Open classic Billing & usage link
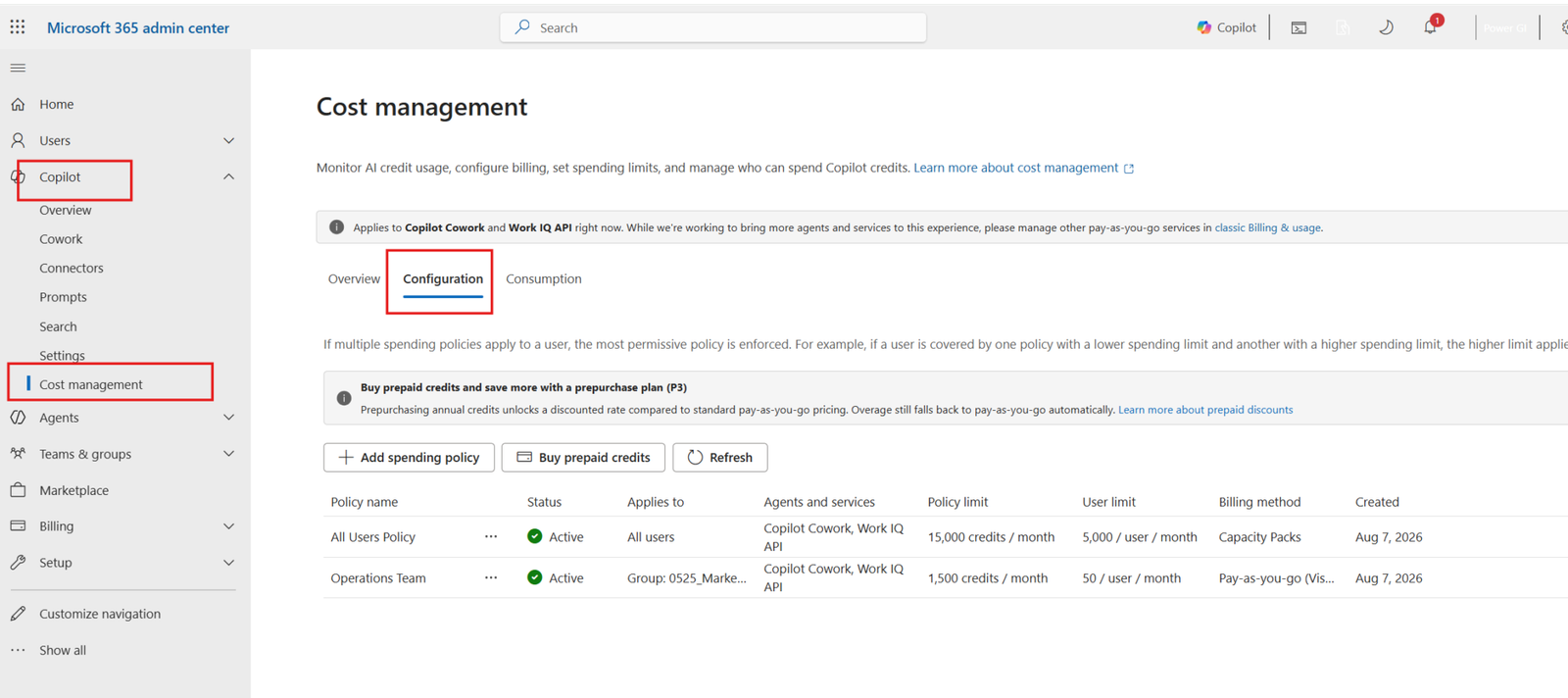 [x=1268, y=227]
